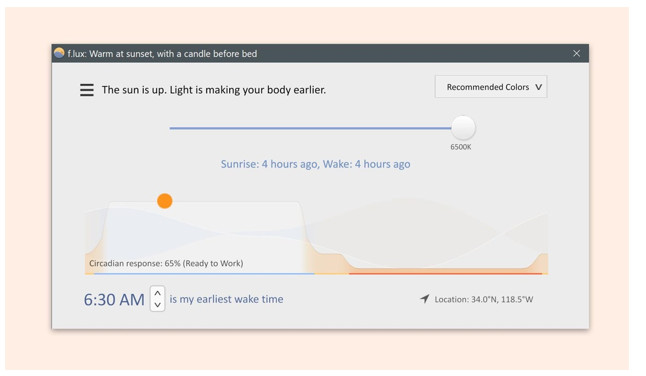Click the Sunrise and Wake time text
The width and height of the screenshot is (646, 376).
tap(316, 164)
